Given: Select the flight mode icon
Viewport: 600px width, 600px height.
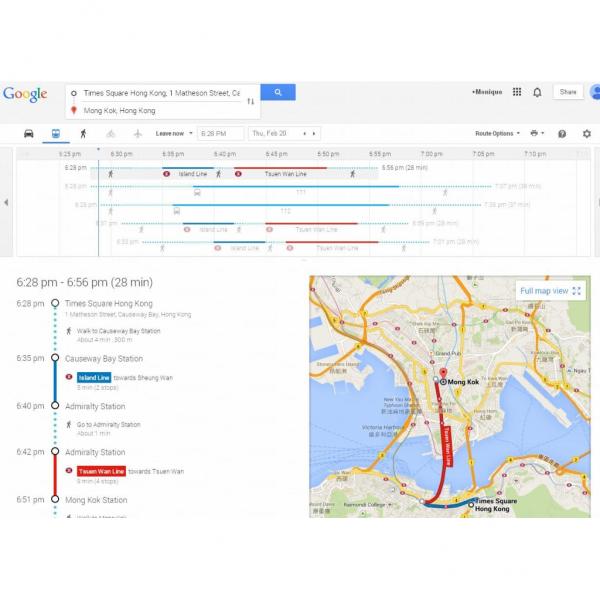Looking at the screenshot, I should [x=138, y=134].
